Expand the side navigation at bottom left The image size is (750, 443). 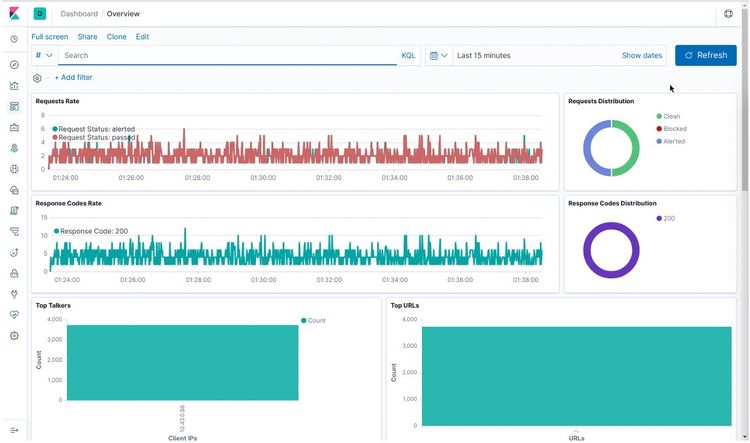tap(14, 430)
